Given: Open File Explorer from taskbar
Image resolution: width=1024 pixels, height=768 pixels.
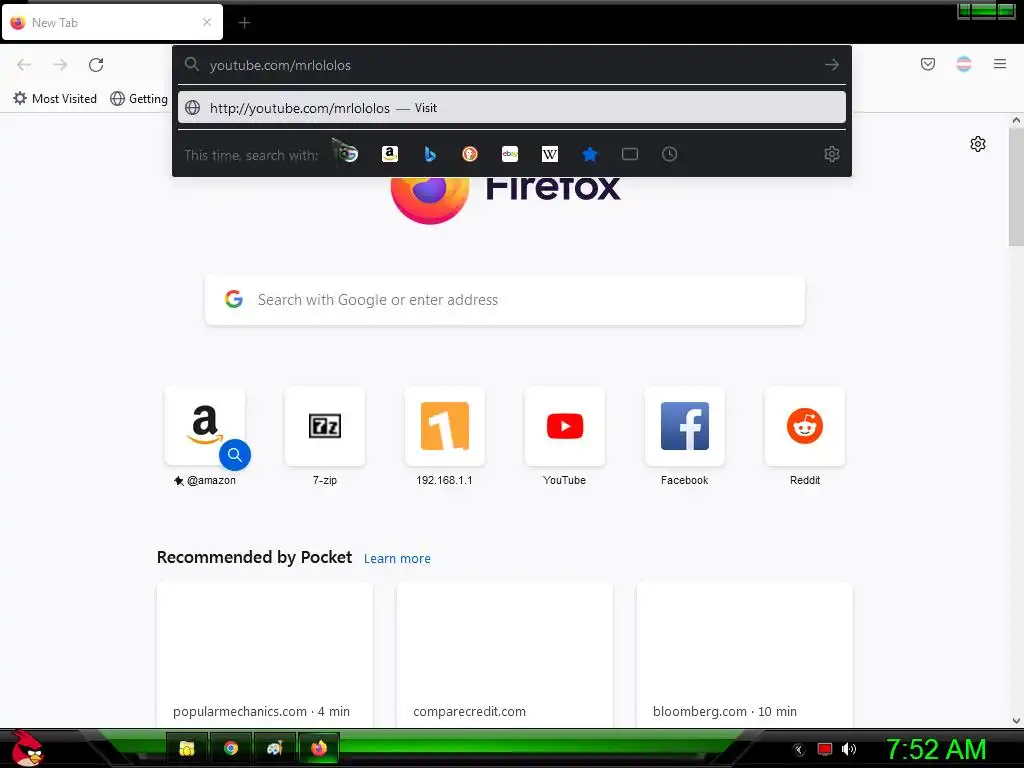Looking at the screenshot, I should (187, 748).
